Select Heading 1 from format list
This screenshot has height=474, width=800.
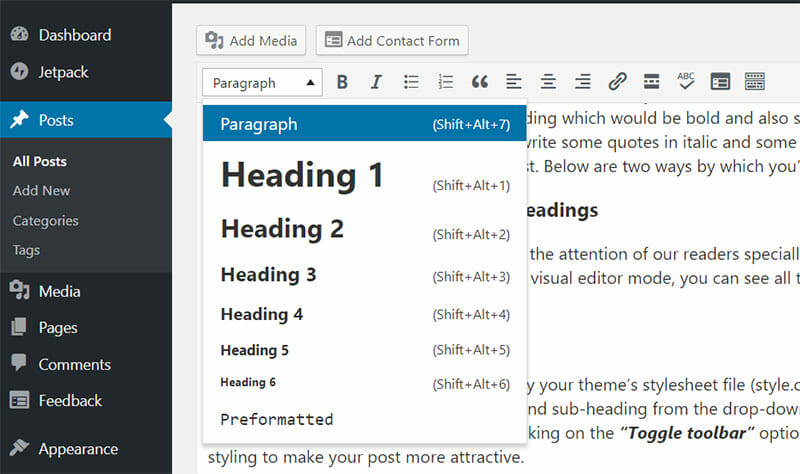(302, 176)
